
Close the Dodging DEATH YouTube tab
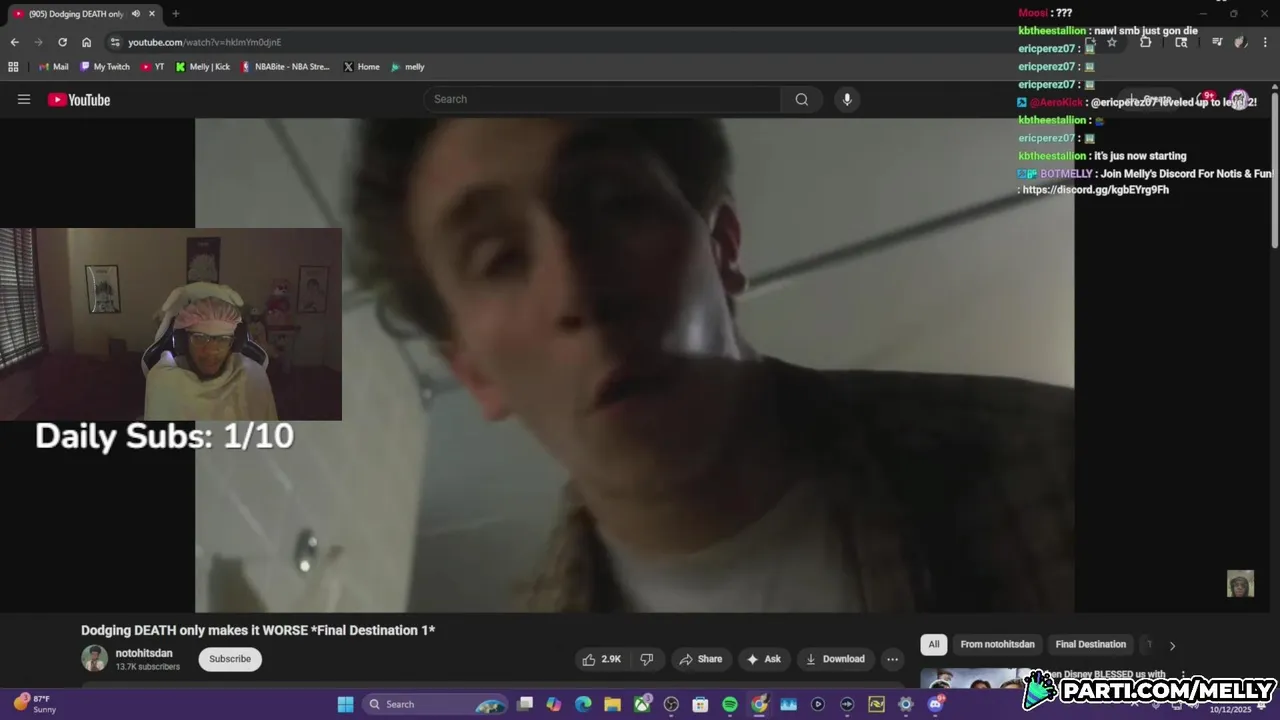click(153, 14)
